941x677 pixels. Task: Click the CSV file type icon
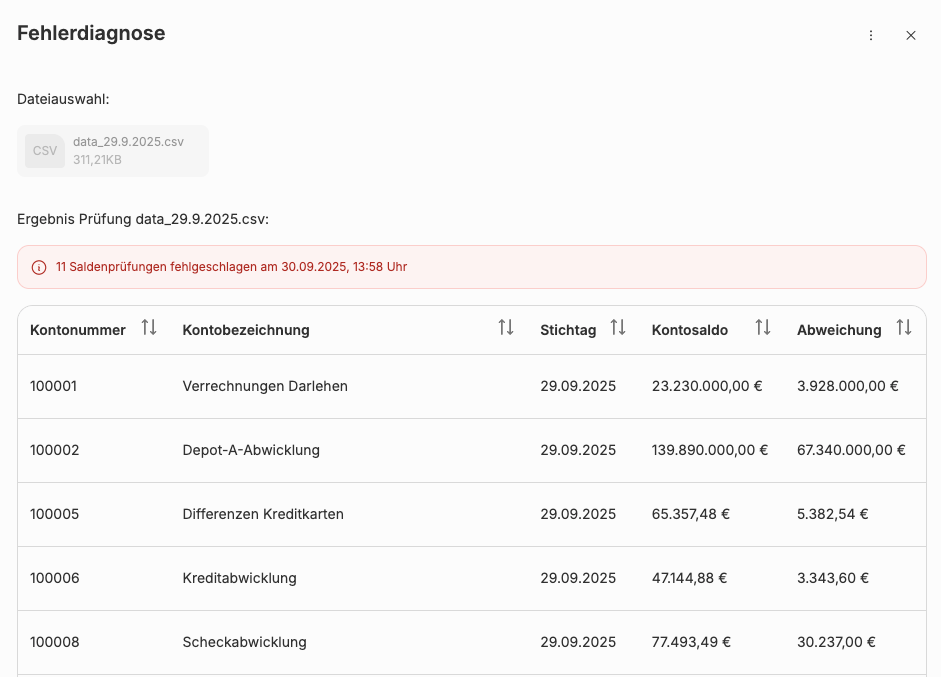45,151
